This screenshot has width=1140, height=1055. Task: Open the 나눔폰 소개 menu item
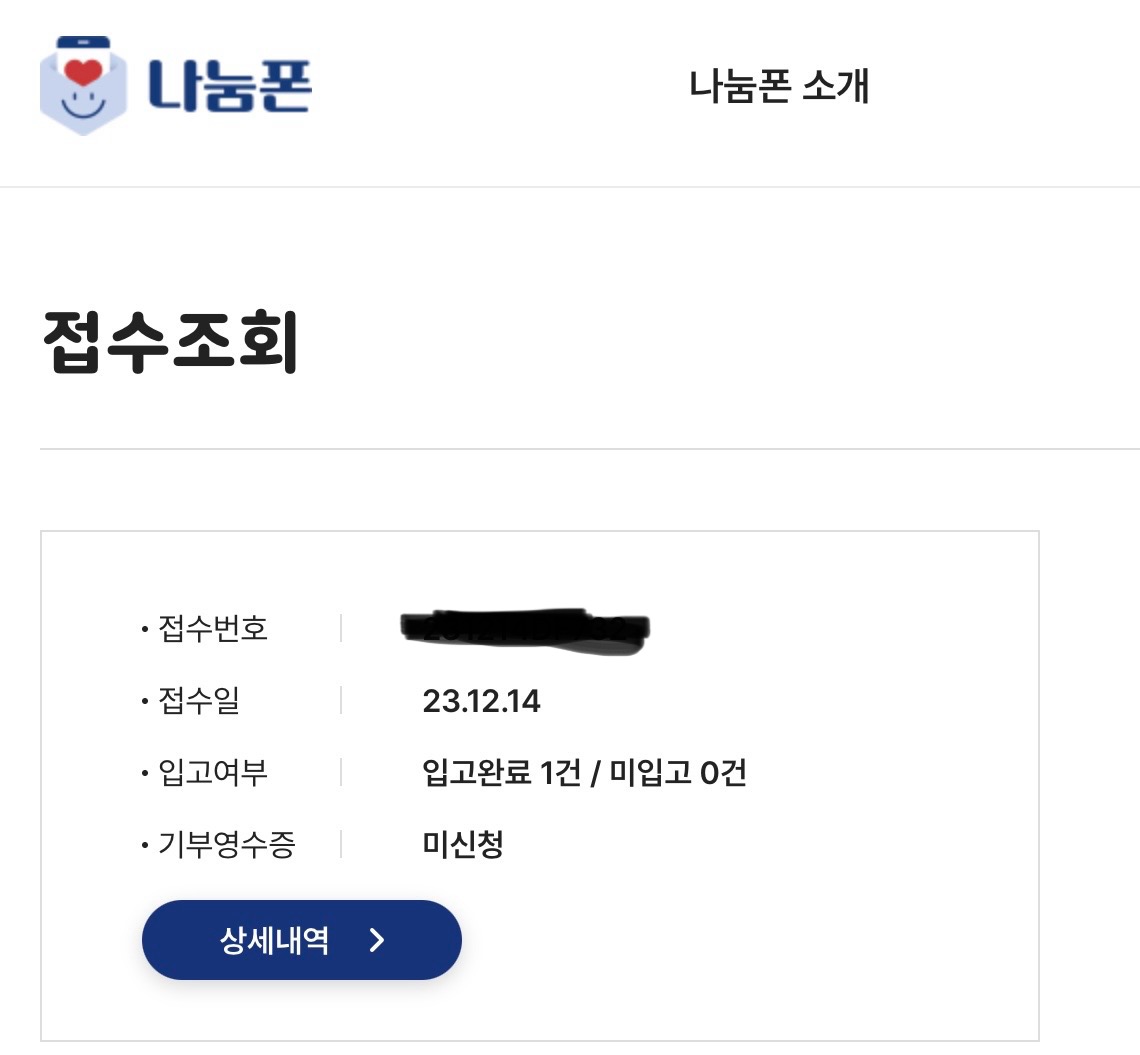(x=779, y=87)
